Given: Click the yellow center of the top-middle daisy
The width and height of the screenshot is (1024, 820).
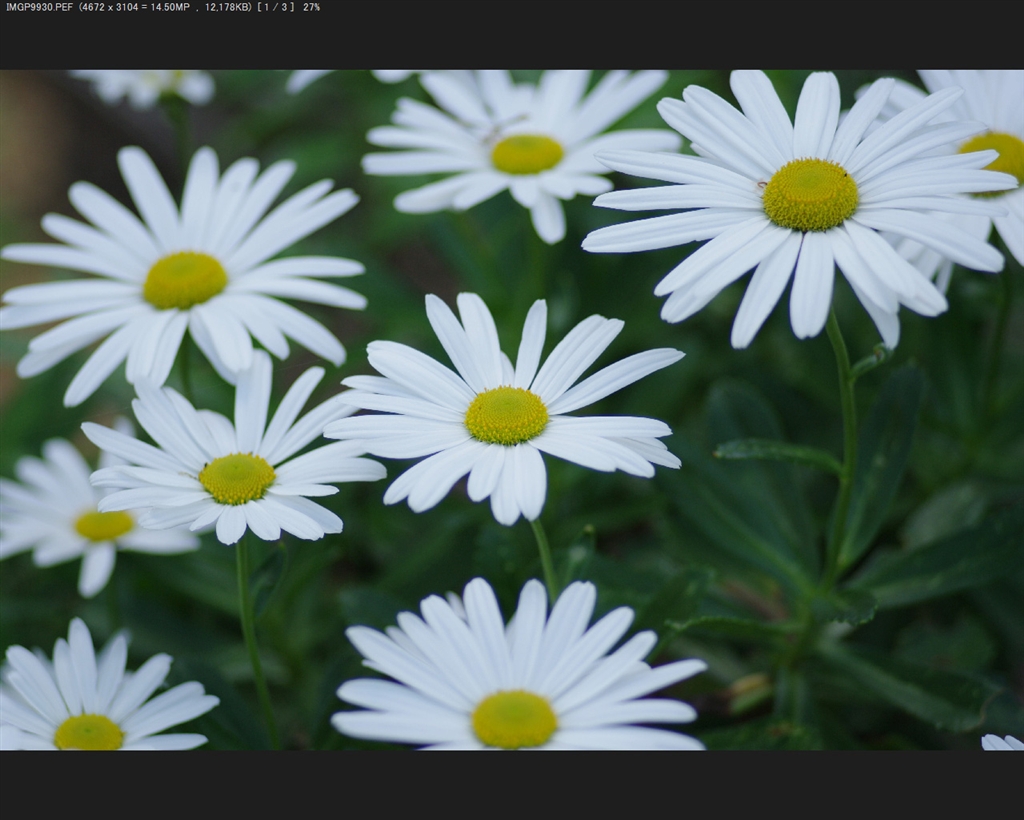Looking at the screenshot, I should (x=527, y=154).
